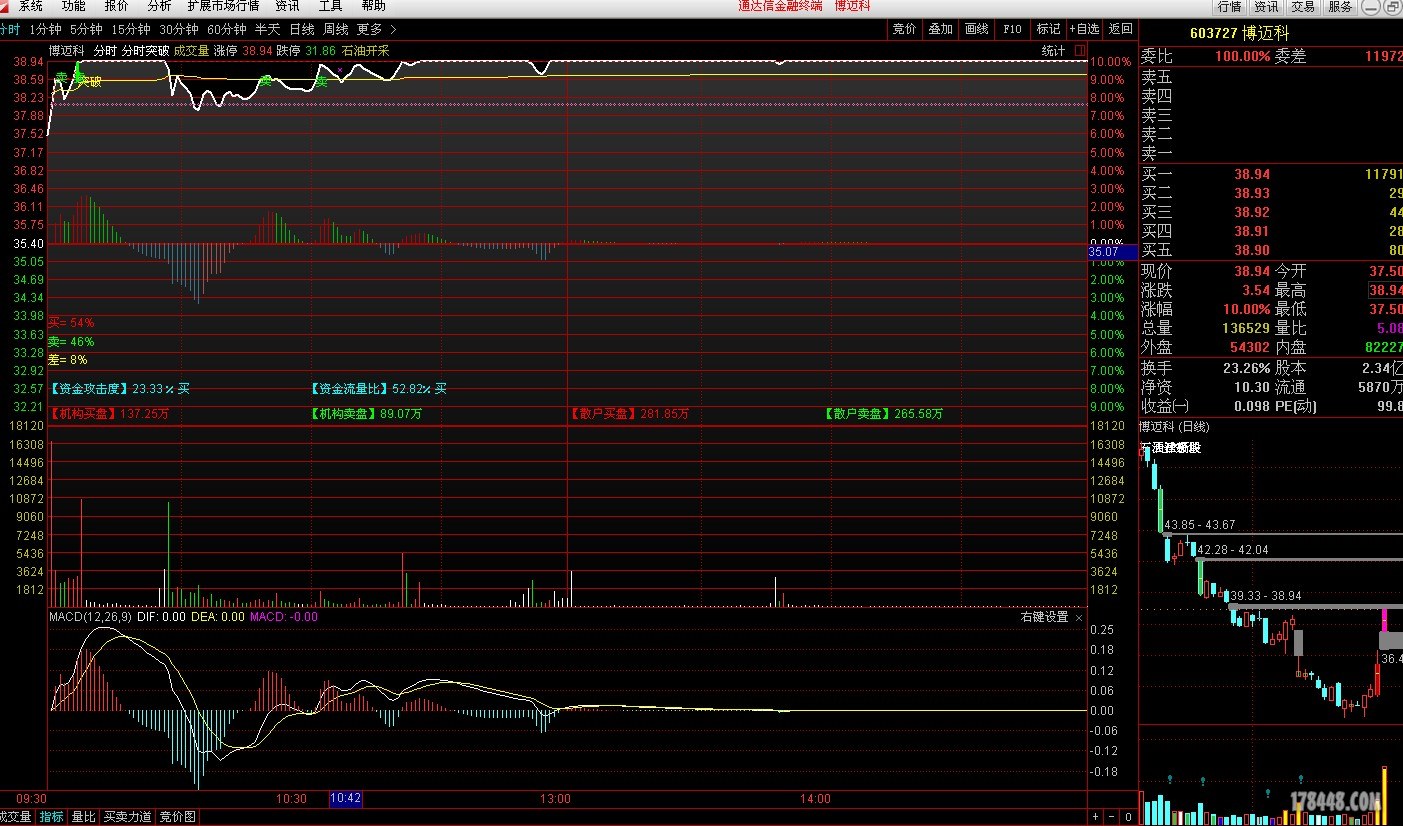Close the MACD indicator panel with ×
The image size is (1403, 826).
[x=1079, y=617]
